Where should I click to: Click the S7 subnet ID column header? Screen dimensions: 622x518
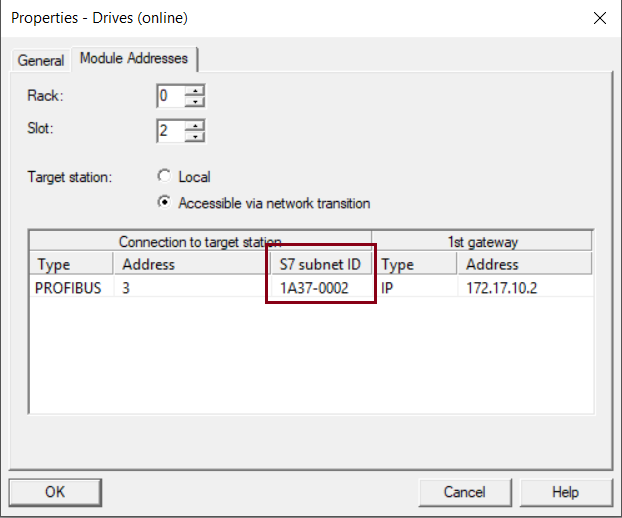click(x=321, y=264)
